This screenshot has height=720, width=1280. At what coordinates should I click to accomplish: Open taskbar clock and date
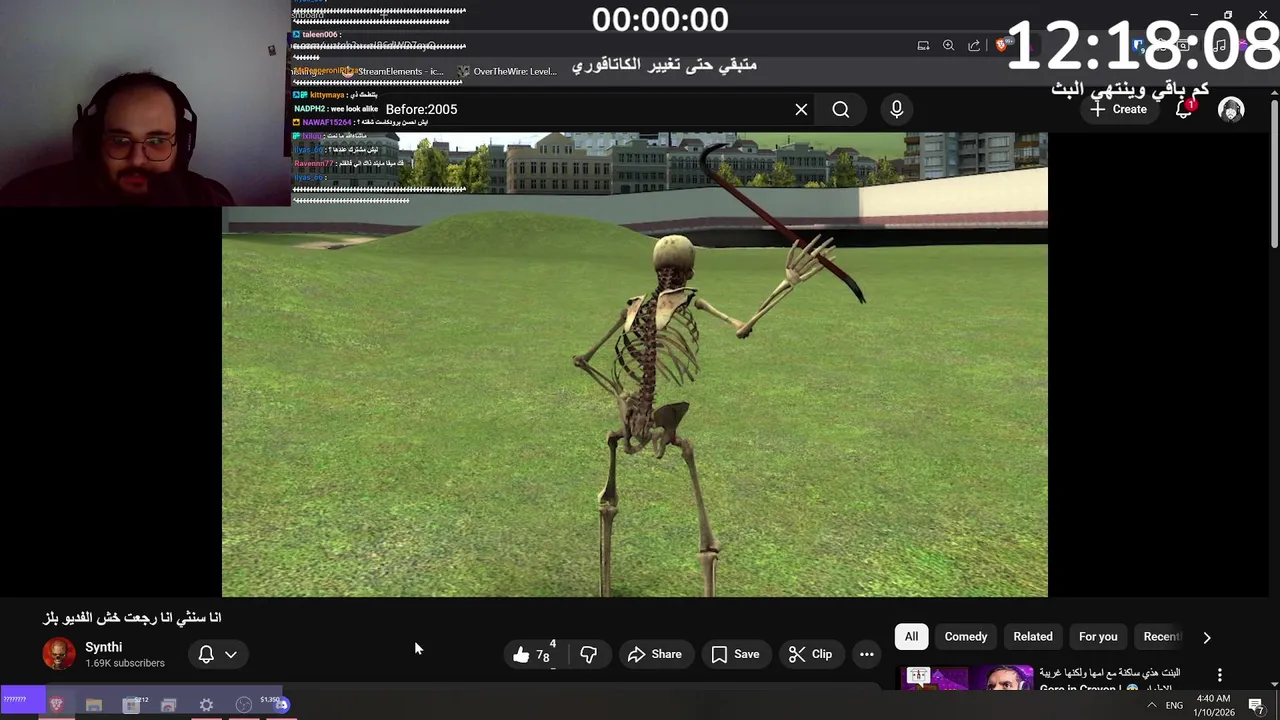point(1213,705)
